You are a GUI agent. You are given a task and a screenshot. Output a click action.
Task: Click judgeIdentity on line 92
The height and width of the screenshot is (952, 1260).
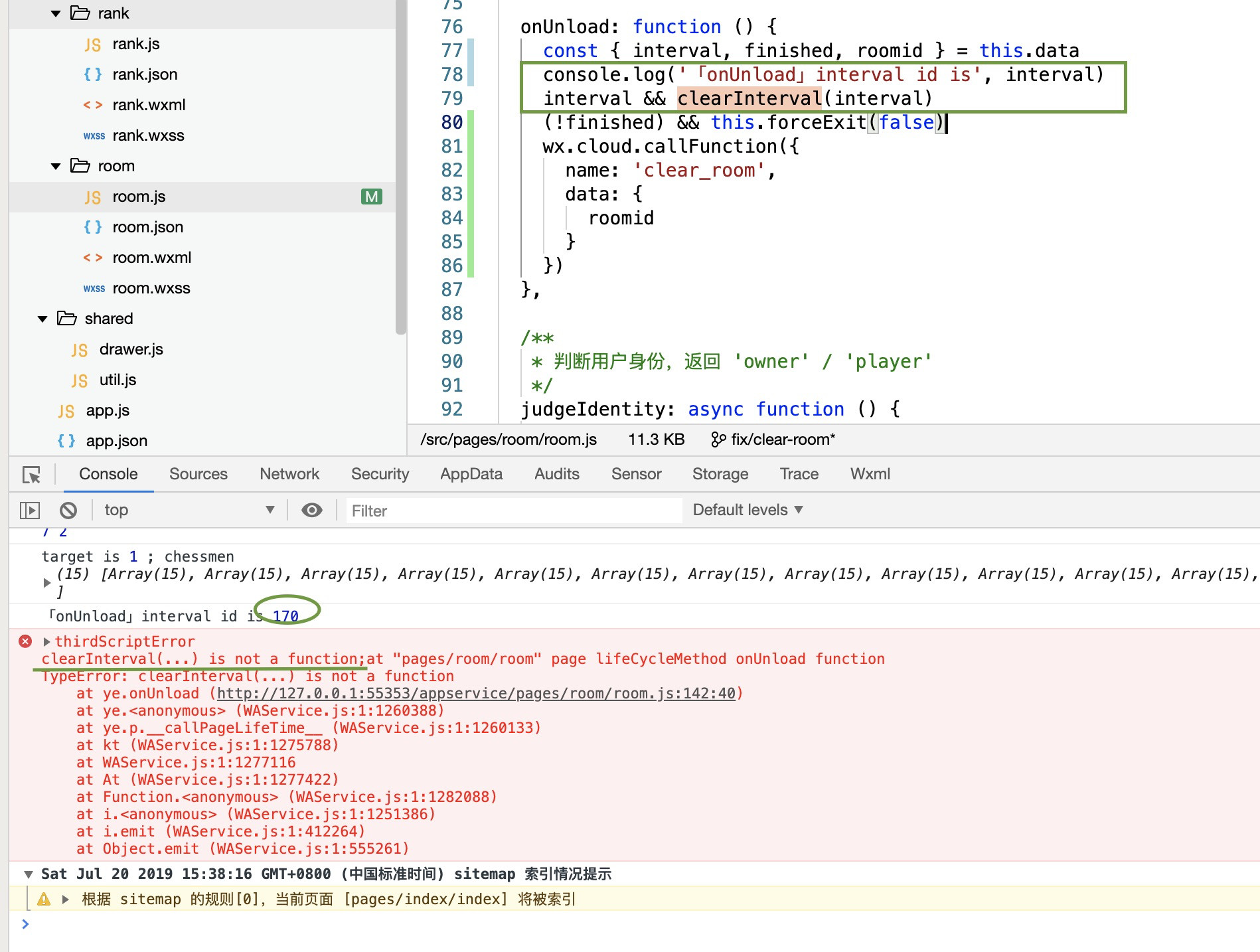coord(593,409)
